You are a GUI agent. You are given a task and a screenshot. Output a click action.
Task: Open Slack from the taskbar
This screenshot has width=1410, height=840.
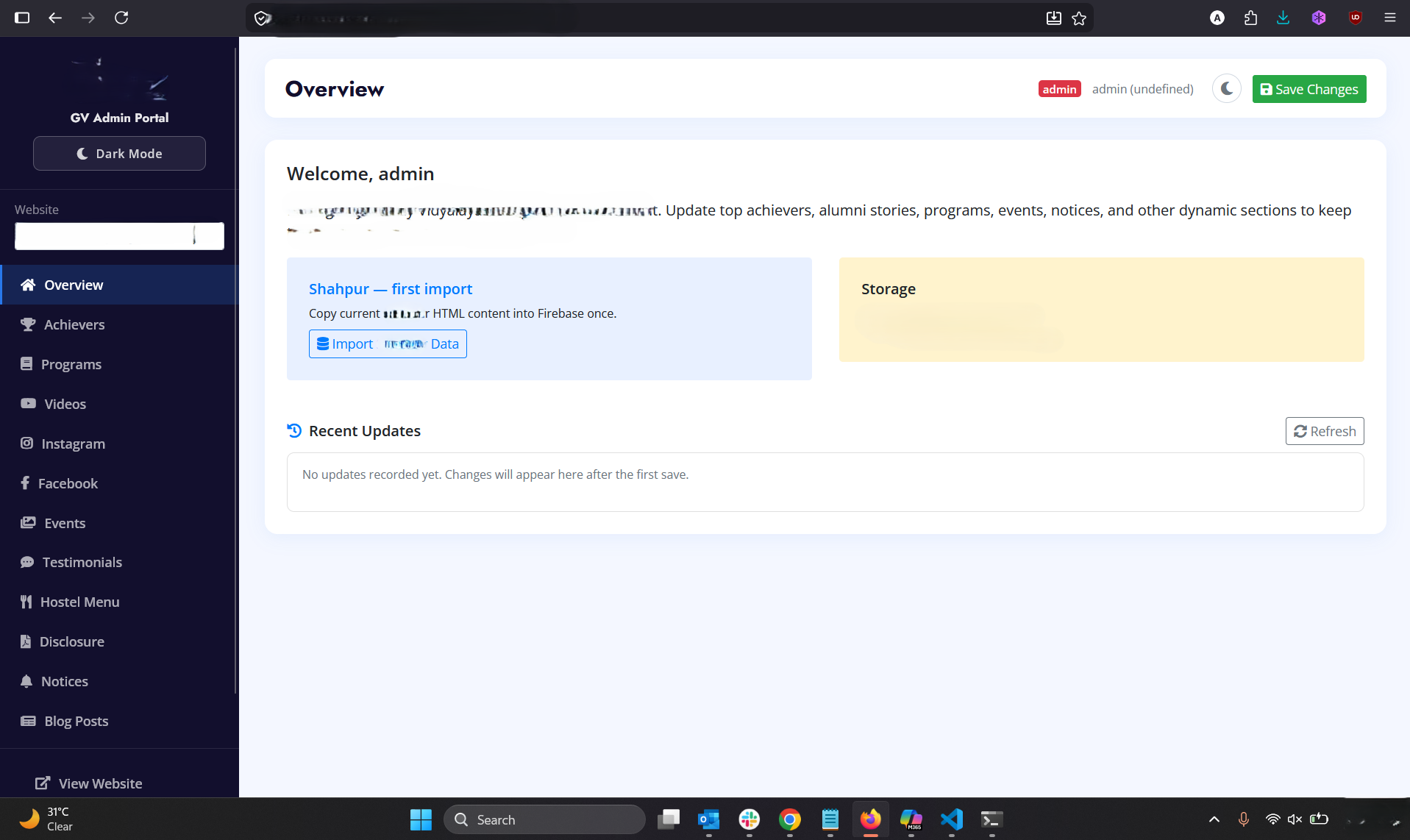click(x=749, y=819)
